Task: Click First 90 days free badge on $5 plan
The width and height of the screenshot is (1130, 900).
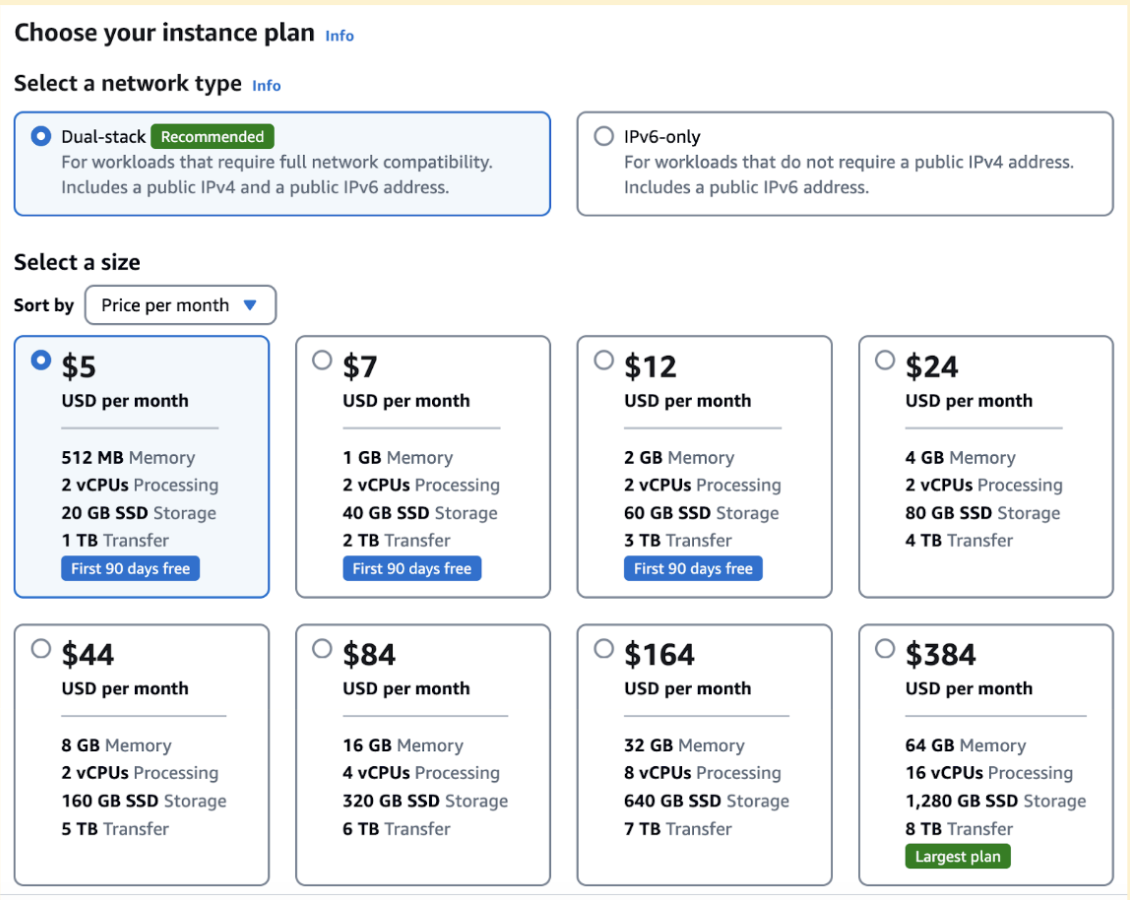Action: (130, 569)
